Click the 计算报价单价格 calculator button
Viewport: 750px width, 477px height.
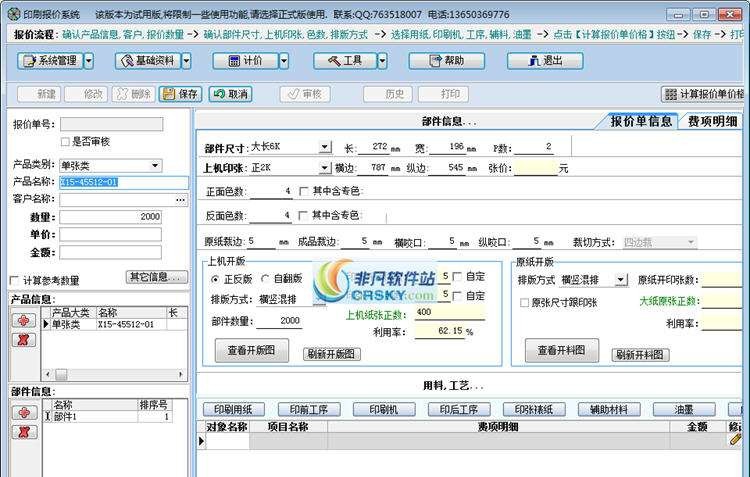pos(704,94)
